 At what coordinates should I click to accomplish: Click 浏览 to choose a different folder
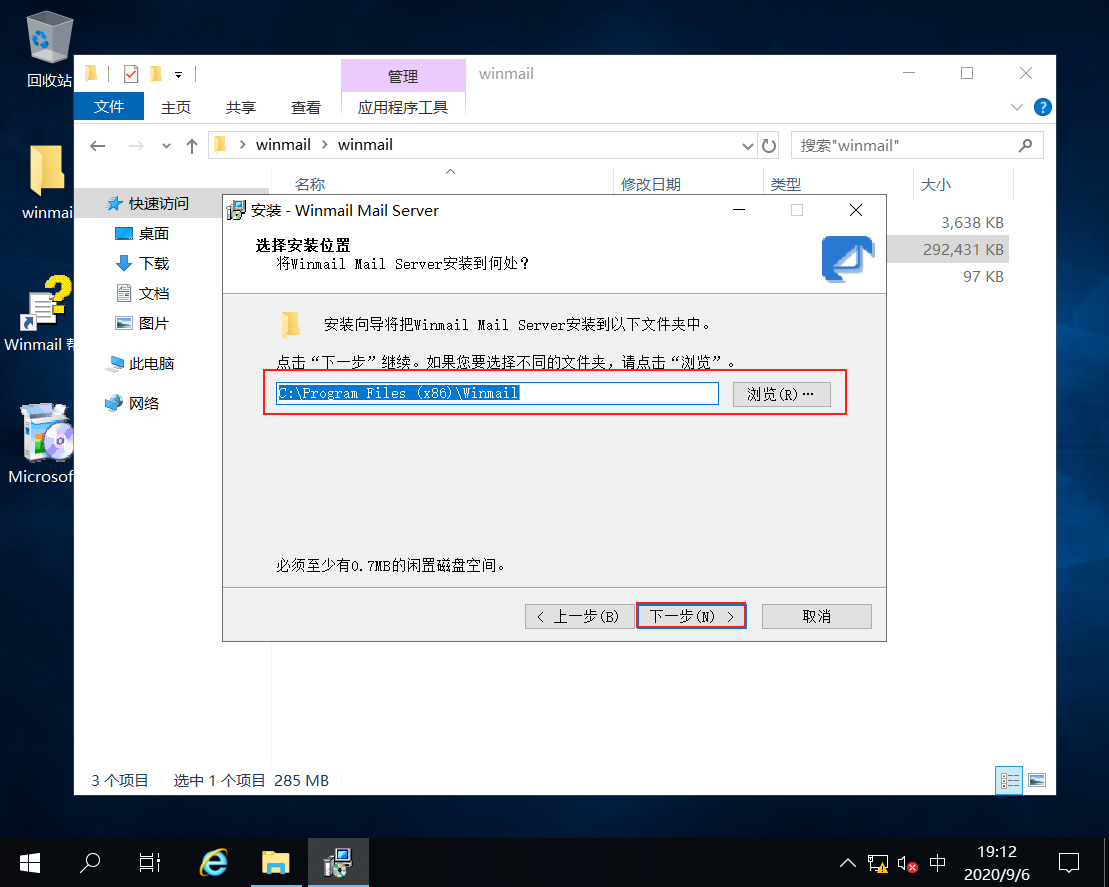781,393
